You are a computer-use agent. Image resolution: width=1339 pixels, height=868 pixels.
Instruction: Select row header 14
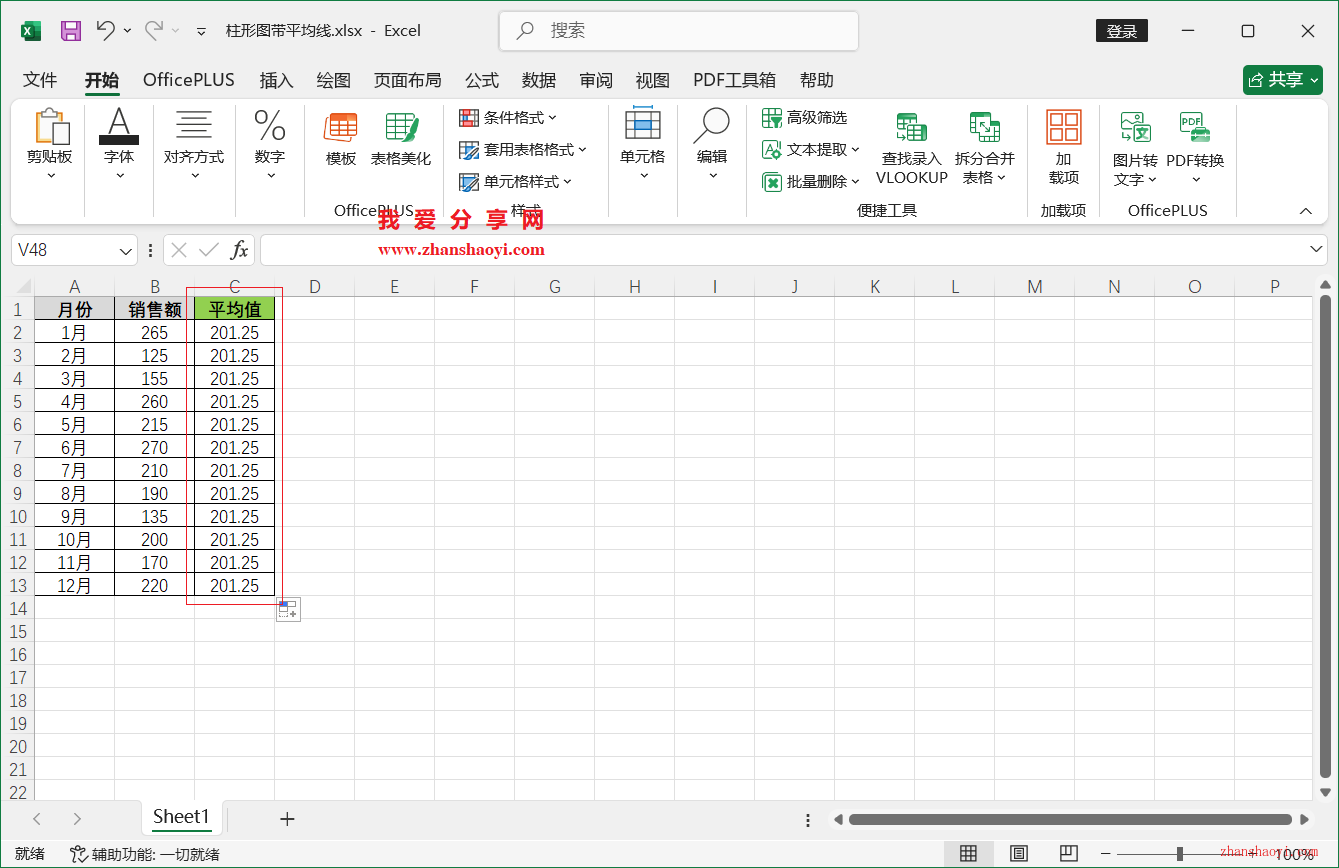coord(17,609)
